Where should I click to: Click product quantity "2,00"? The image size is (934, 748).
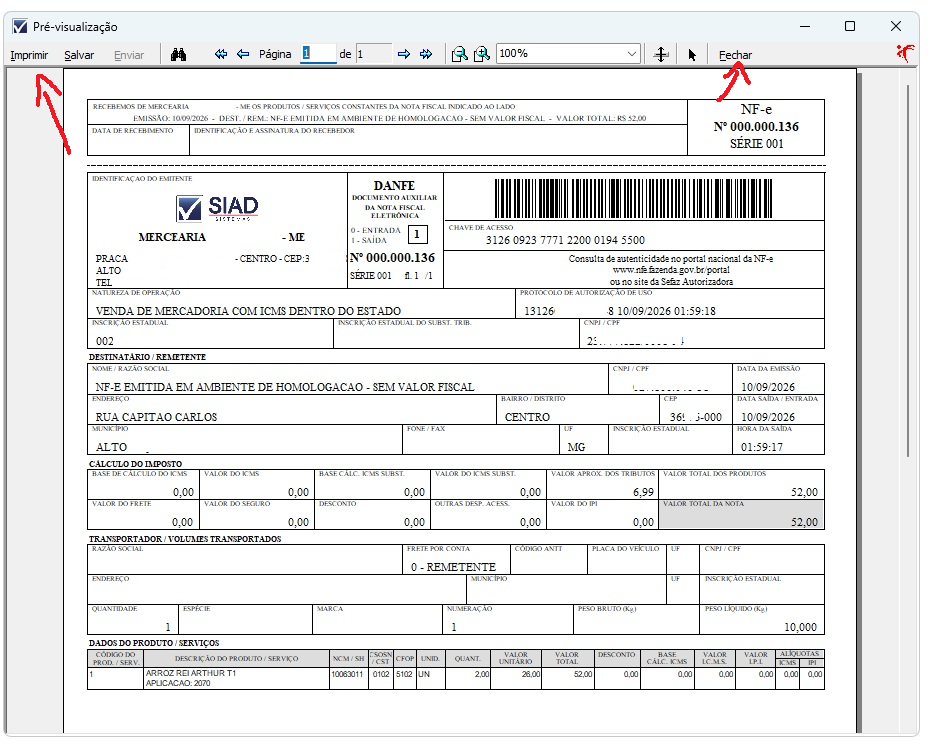482,674
